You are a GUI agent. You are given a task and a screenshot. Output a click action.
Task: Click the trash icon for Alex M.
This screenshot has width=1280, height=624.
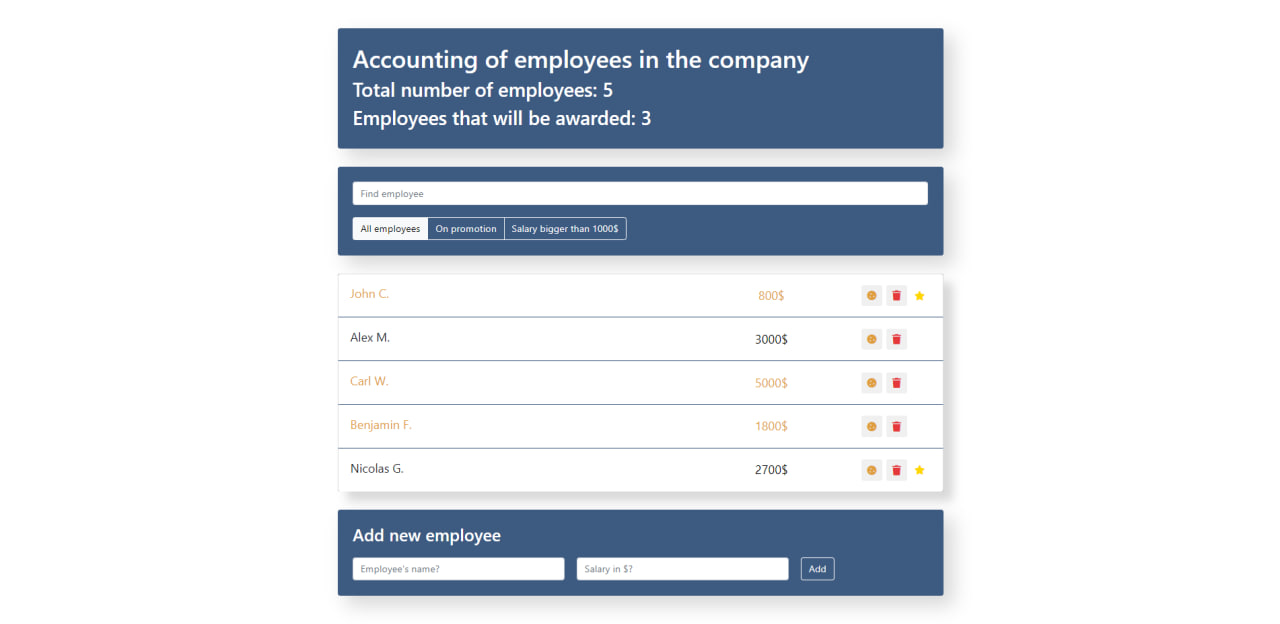click(896, 338)
